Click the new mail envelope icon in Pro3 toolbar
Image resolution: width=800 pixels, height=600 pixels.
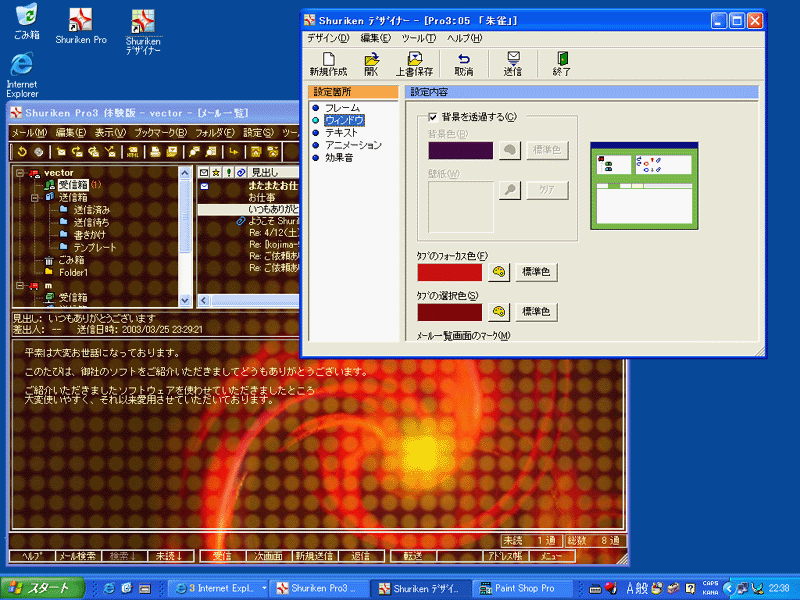[61, 152]
